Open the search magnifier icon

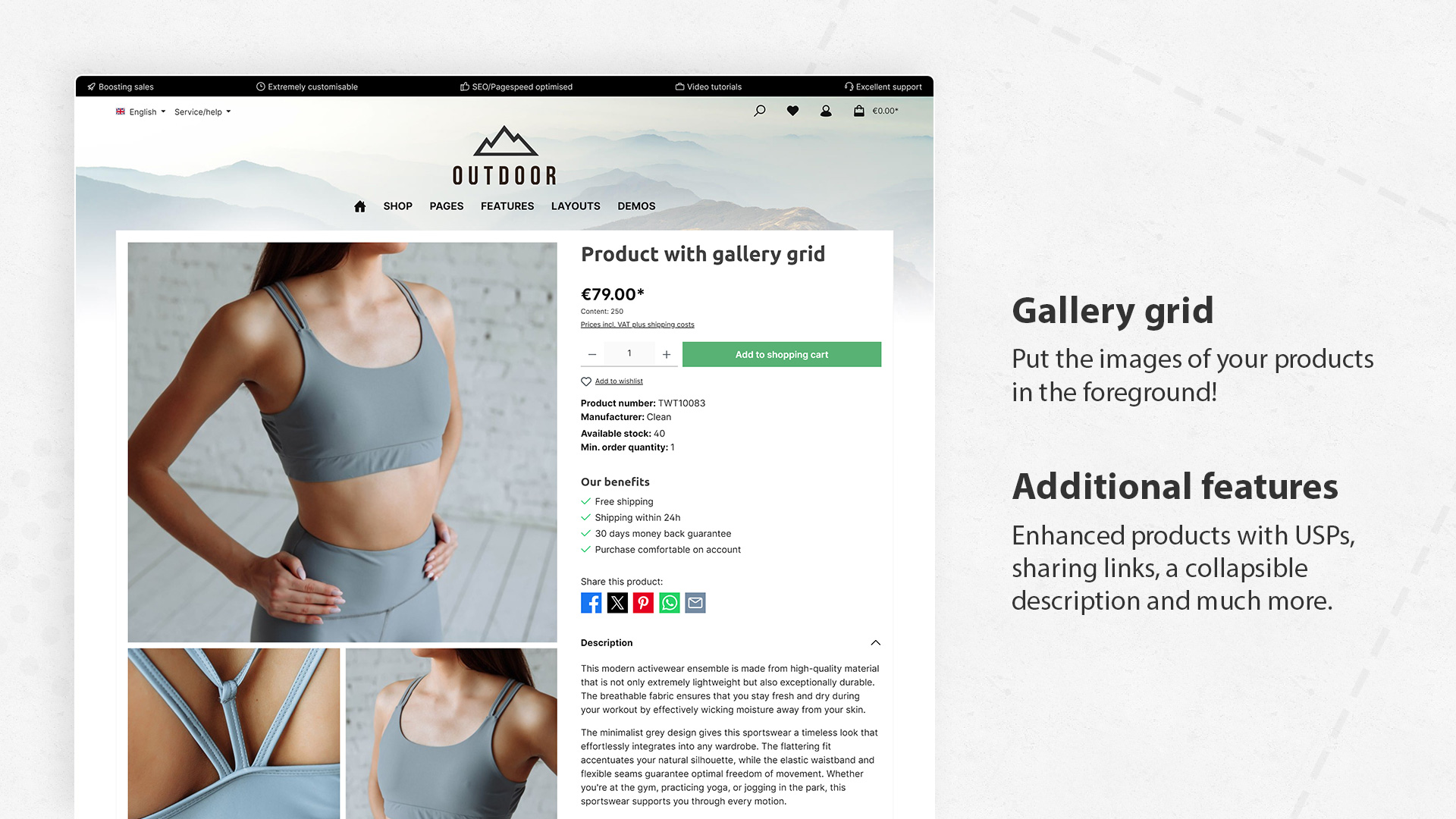tap(759, 111)
